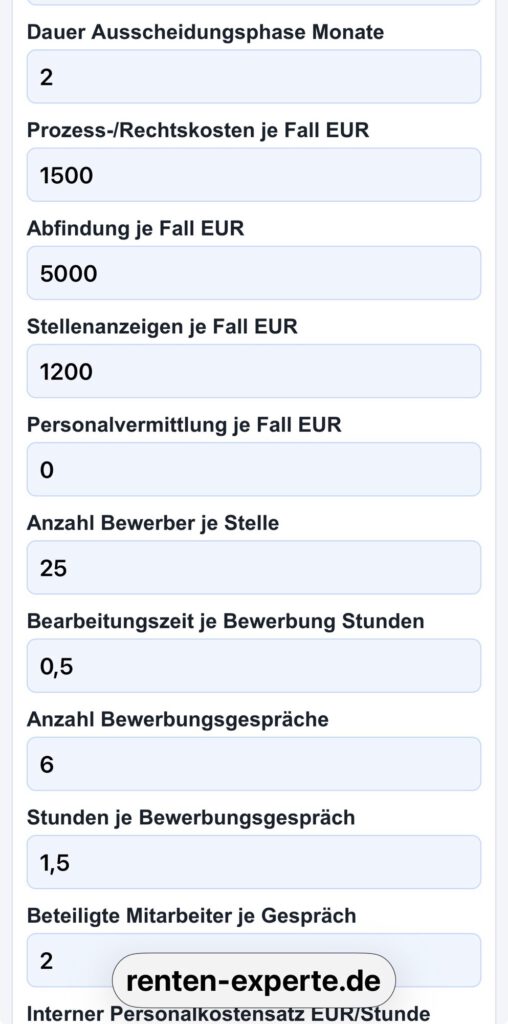
Task: Click the Bearbeitungszeit je Bewerbung Stunden label
Action: pyautogui.click(x=225, y=621)
